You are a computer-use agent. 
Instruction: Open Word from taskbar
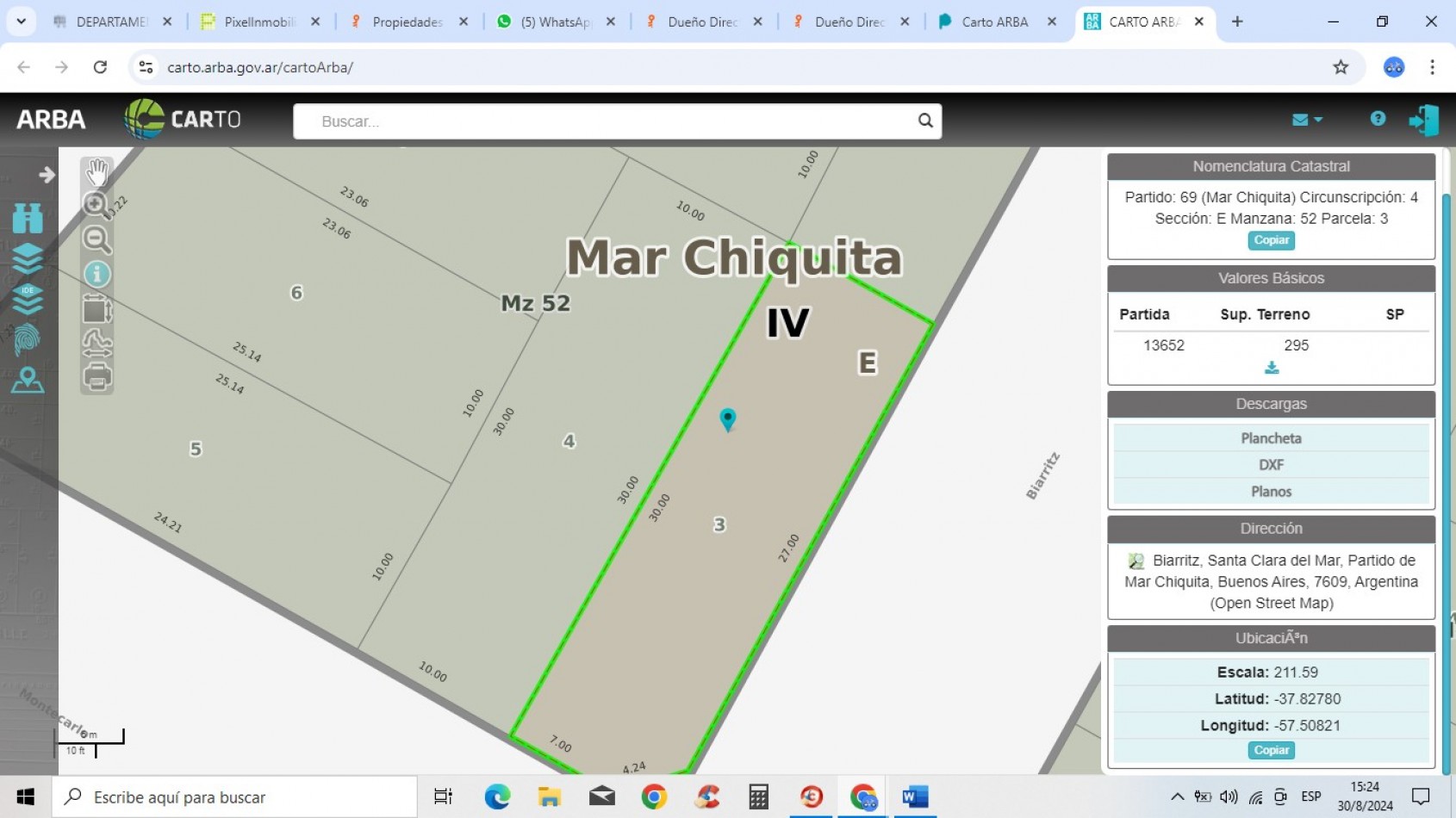tap(915, 796)
